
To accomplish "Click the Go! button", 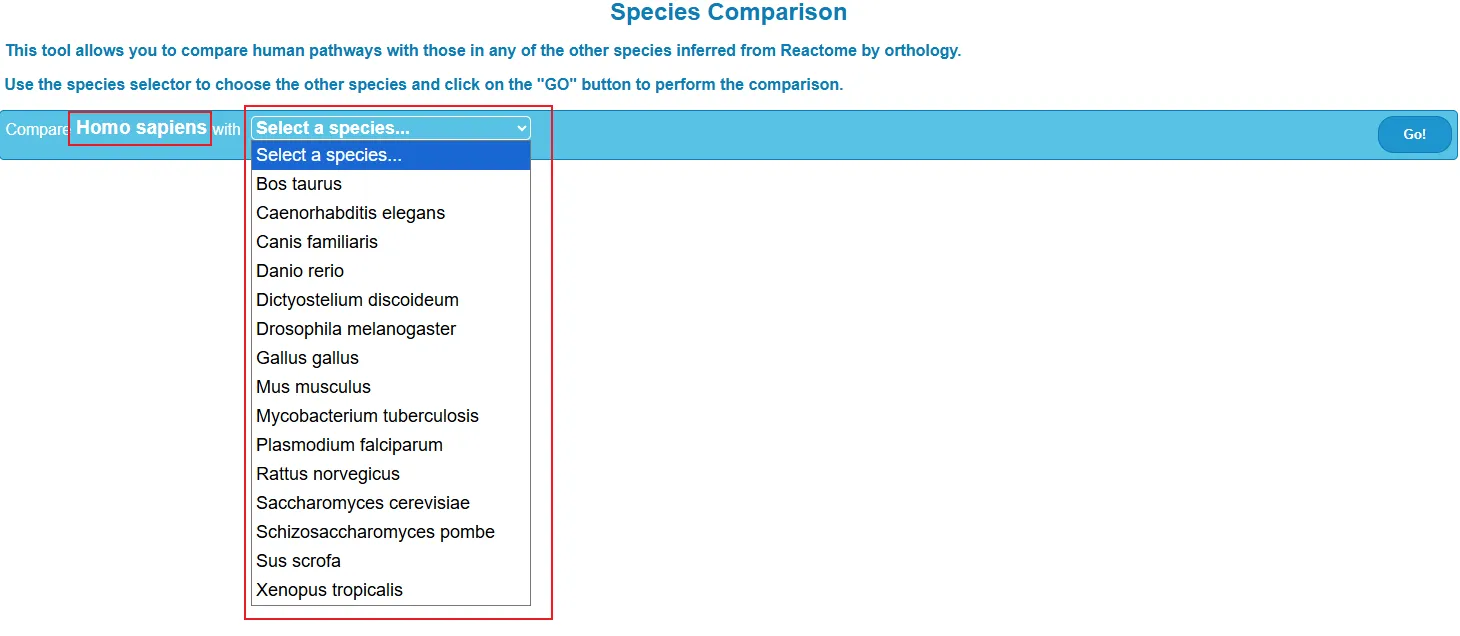I will point(1414,135).
